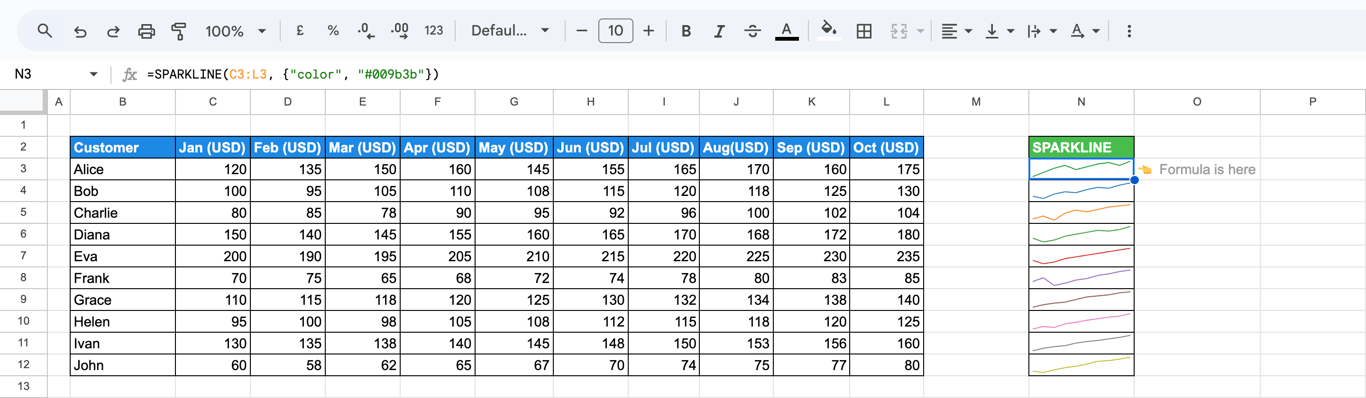Click Eva's red sparkline cell
The height and width of the screenshot is (398, 1366).
tap(1081, 256)
